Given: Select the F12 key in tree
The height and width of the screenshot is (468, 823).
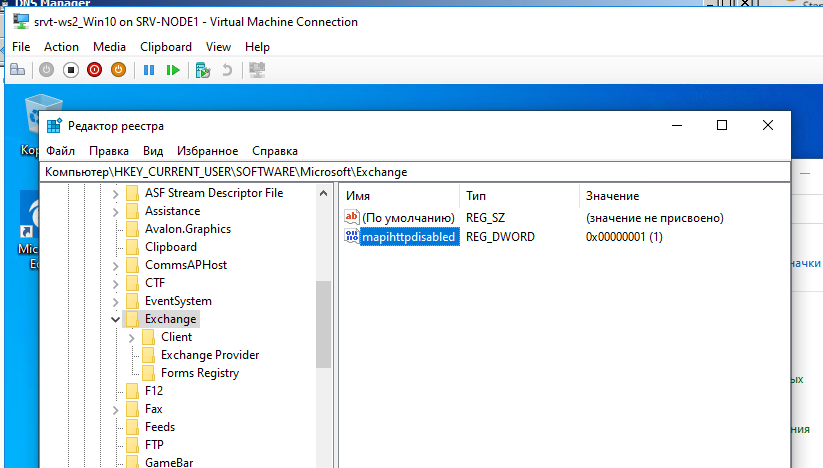Looking at the screenshot, I should [x=154, y=390].
